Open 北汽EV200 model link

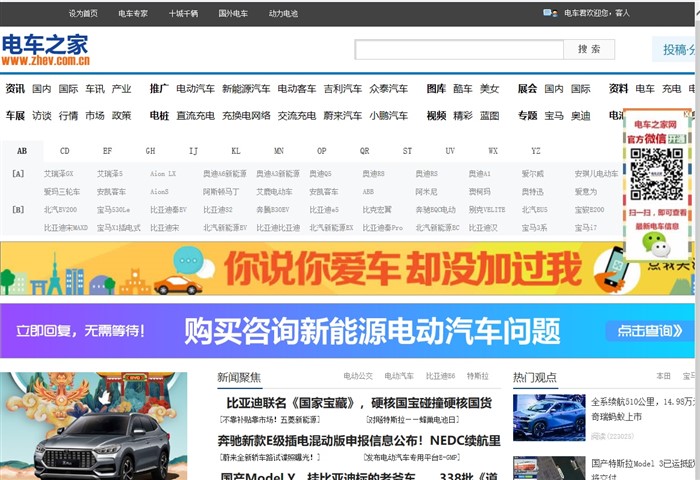60,209
